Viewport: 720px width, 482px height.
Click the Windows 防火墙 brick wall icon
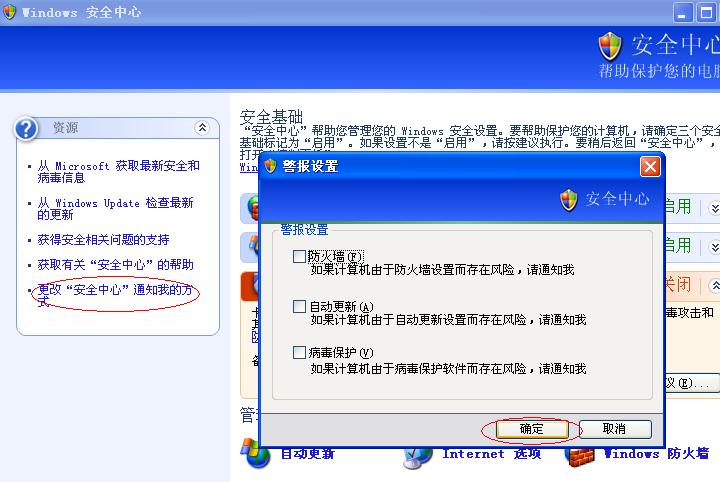(581, 457)
